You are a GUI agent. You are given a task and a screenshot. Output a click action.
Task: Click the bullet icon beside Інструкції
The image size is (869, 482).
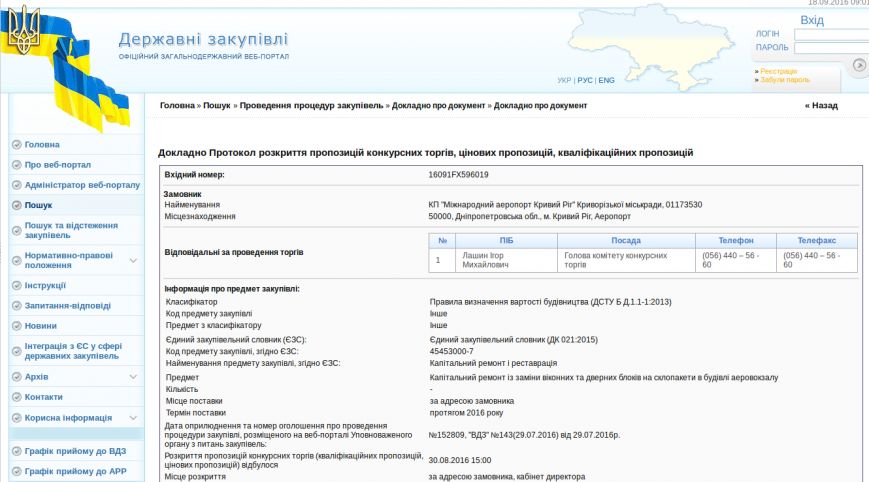[17, 286]
